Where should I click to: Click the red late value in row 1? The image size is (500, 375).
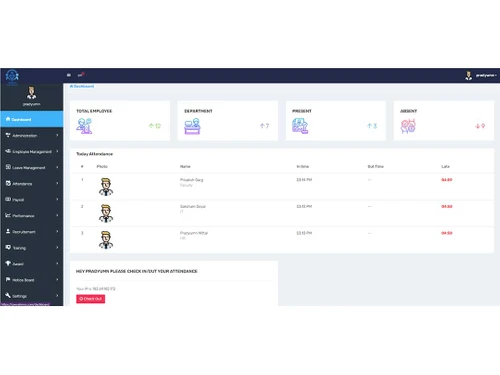click(447, 180)
